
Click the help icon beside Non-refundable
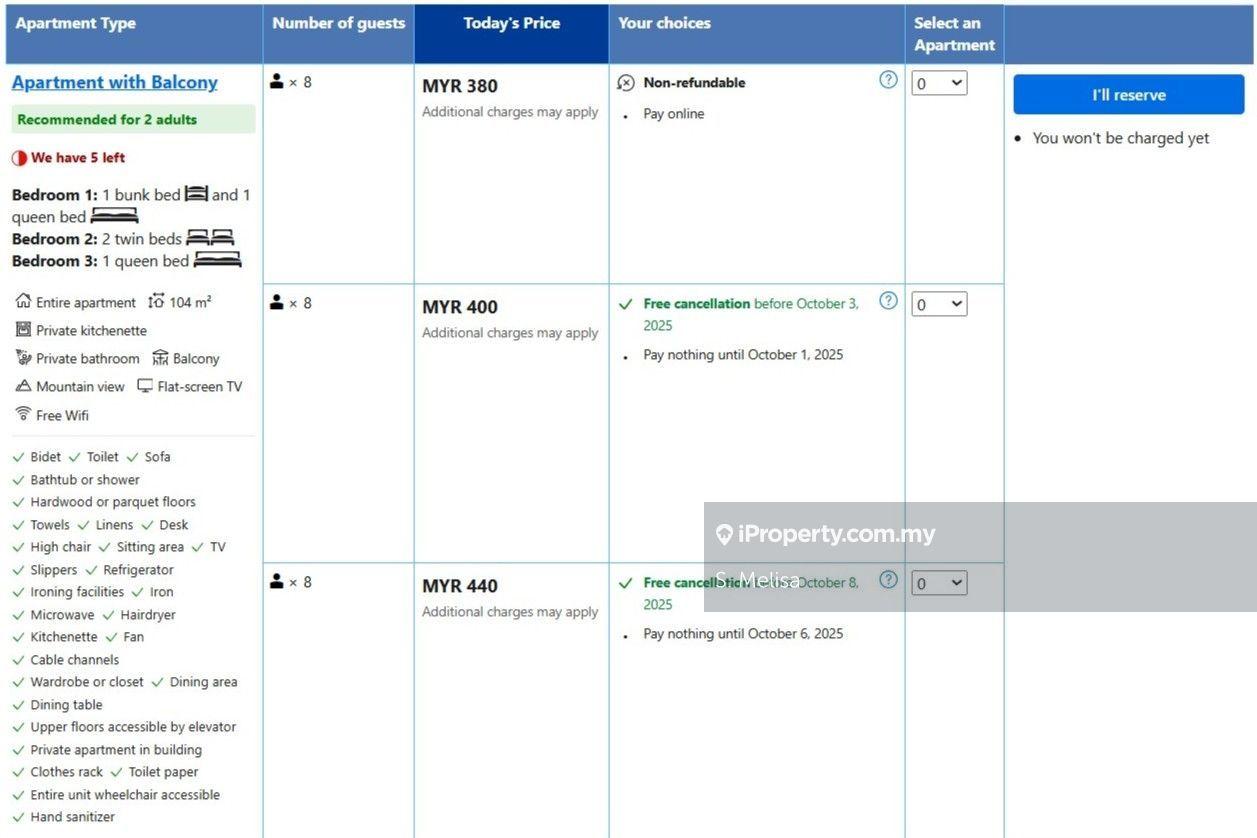(888, 80)
